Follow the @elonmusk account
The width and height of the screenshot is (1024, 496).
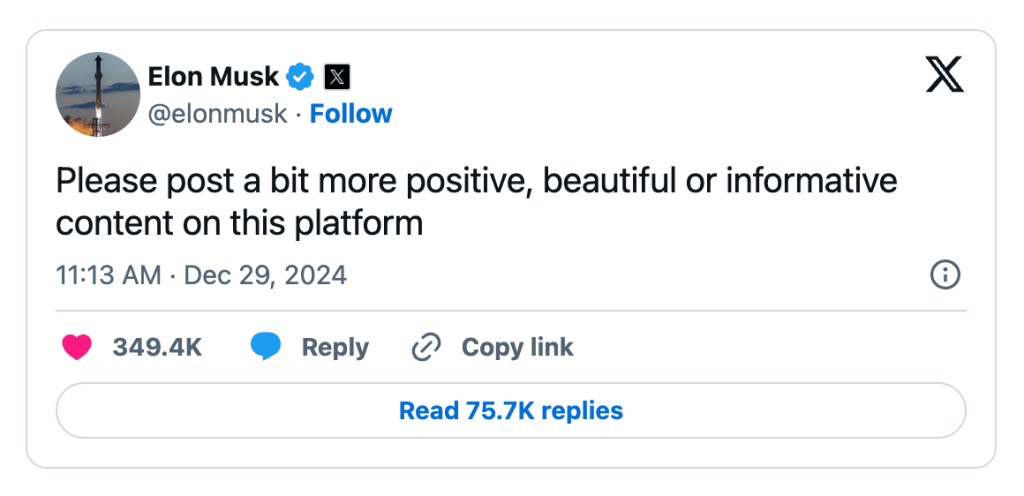(351, 114)
